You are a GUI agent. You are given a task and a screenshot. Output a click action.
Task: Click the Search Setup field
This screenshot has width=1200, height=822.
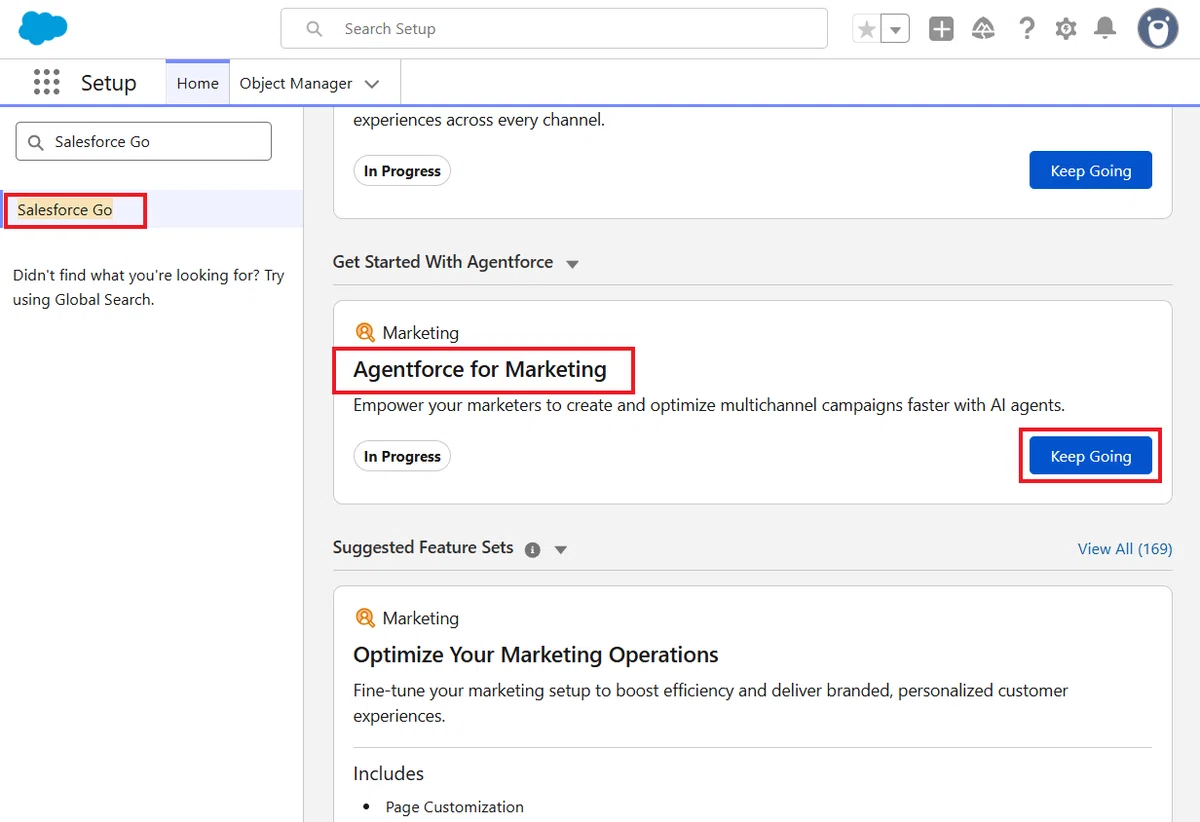(x=554, y=29)
